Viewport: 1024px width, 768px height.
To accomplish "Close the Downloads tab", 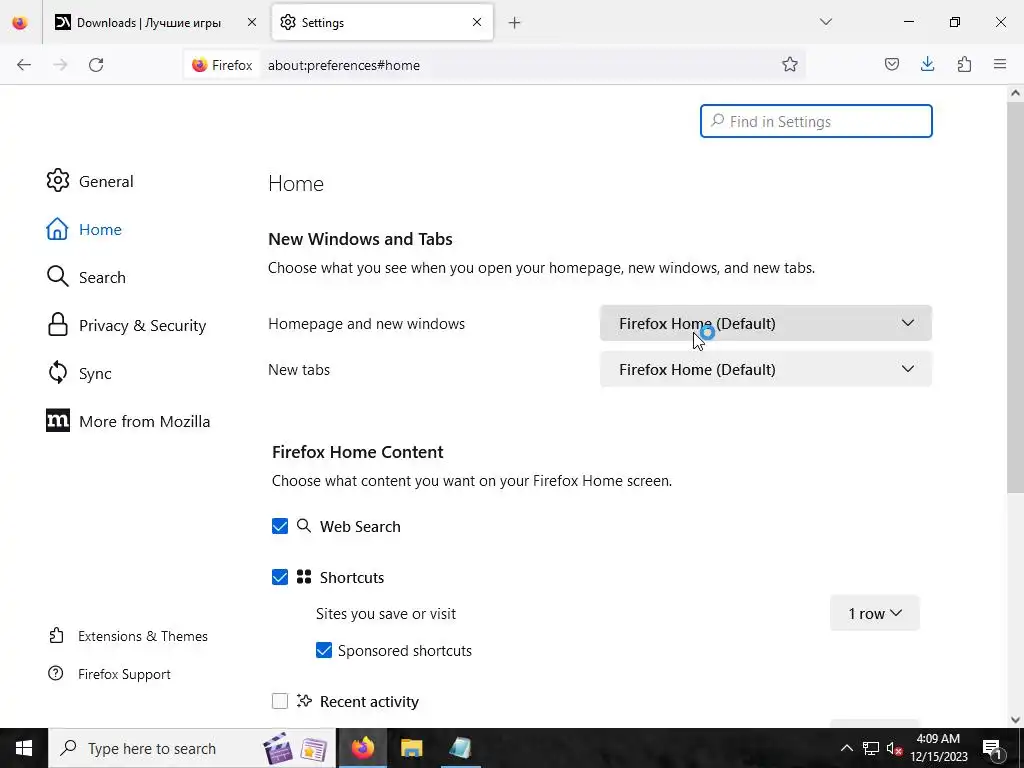I will (x=252, y=22).
